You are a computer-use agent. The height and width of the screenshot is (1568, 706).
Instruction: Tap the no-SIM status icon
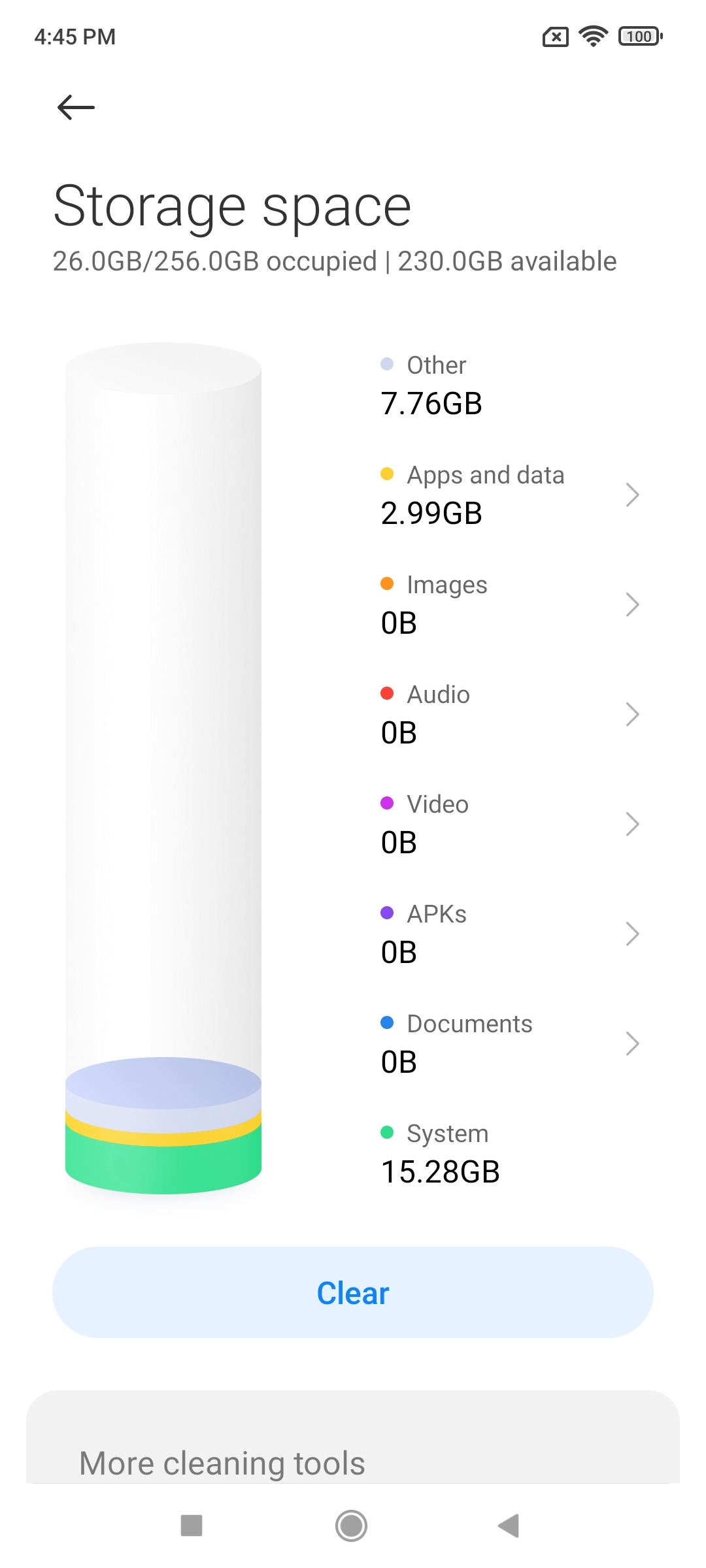pos(556,37)
